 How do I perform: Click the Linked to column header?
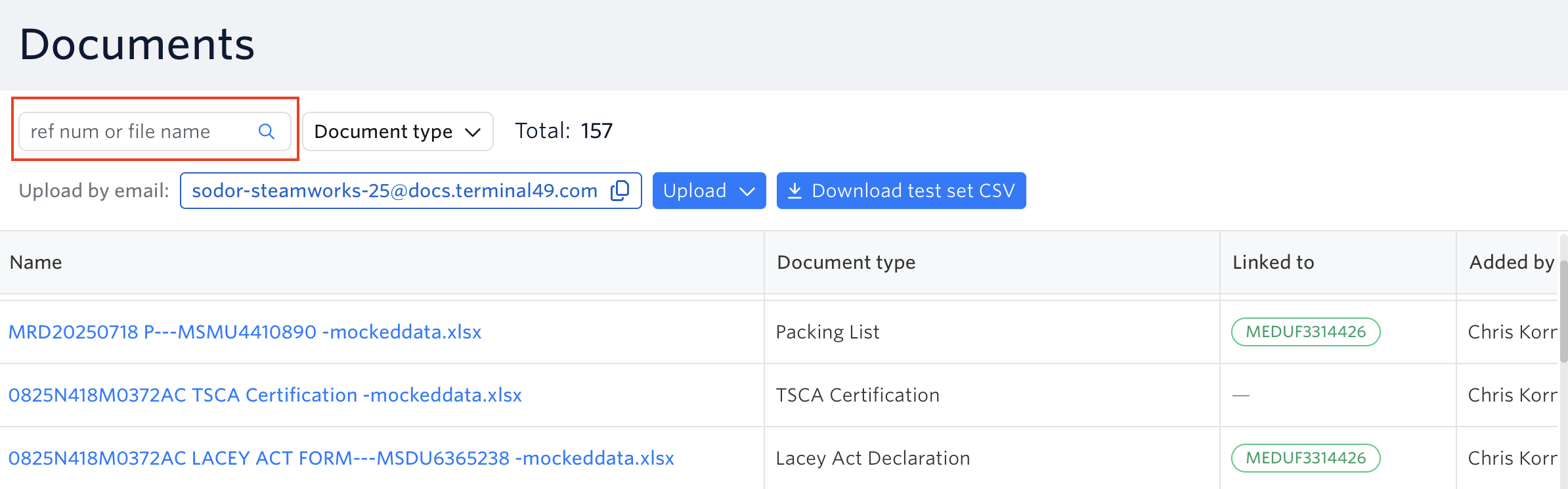[1273, 262]
